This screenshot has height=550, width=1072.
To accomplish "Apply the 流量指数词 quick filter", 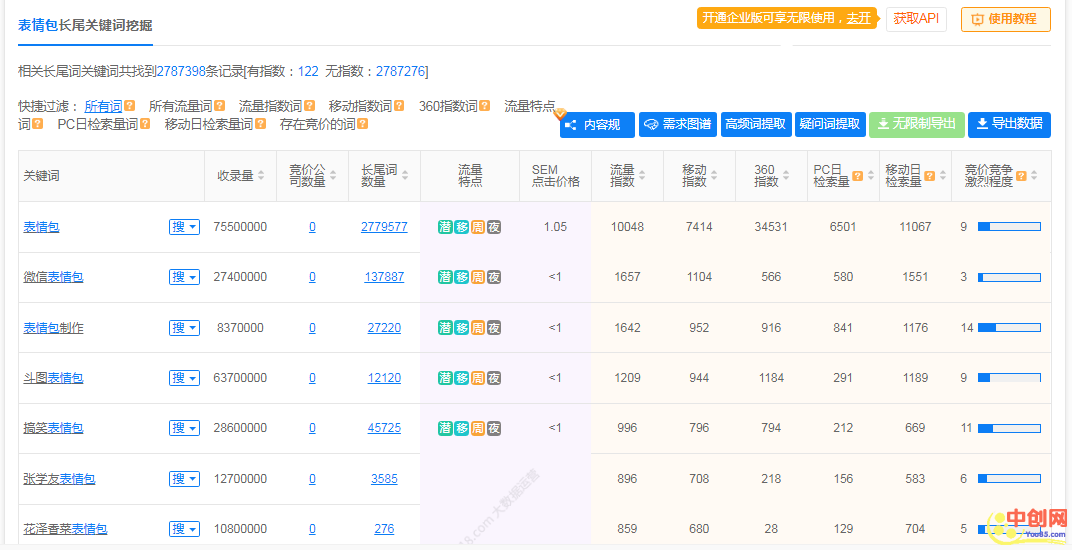I will 269,106.
